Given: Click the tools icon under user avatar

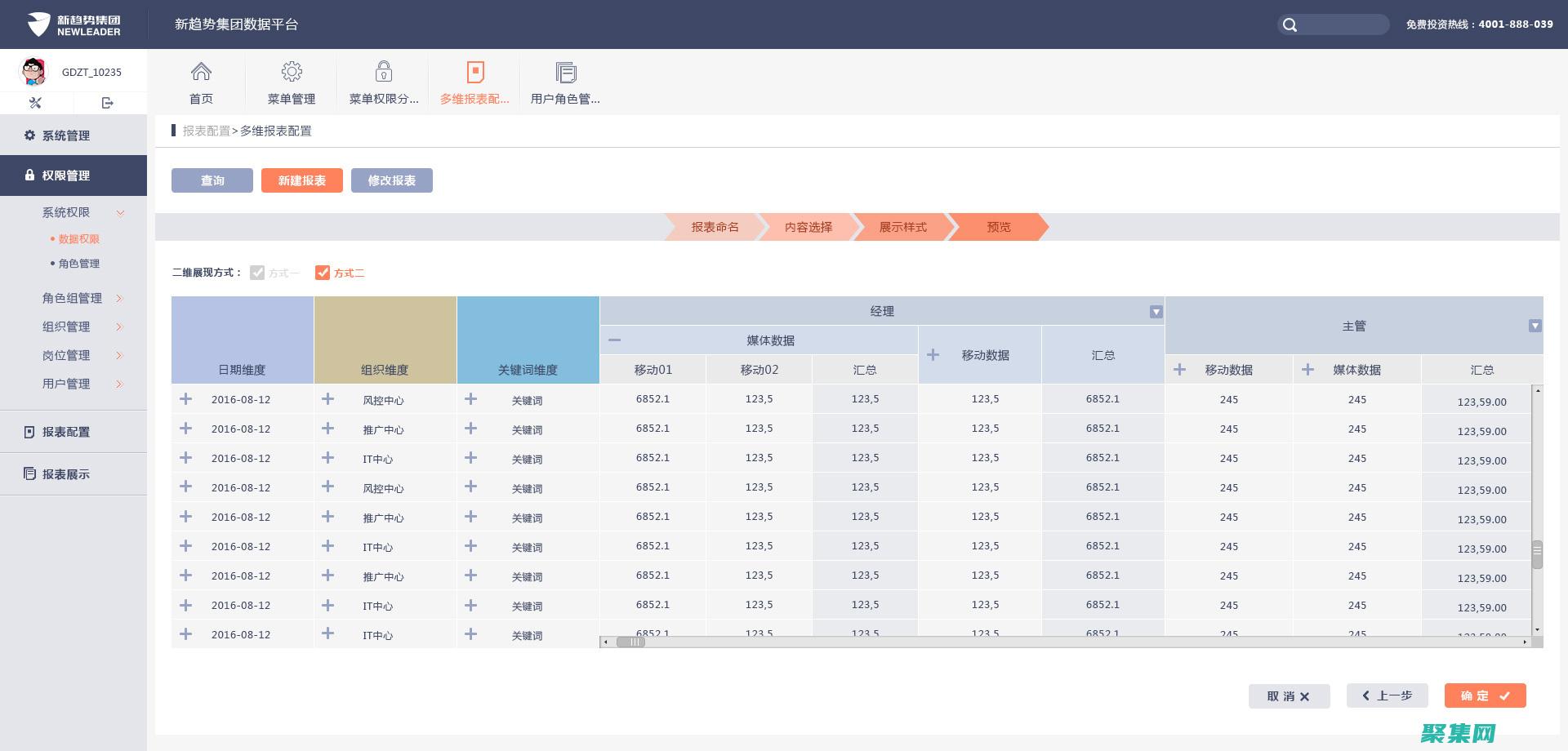Looking at the screenshot, I should click(35, 103).
